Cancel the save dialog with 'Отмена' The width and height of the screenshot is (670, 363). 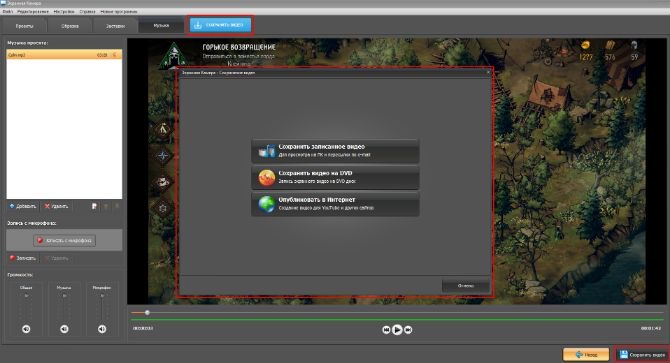[x=466, y=286]
